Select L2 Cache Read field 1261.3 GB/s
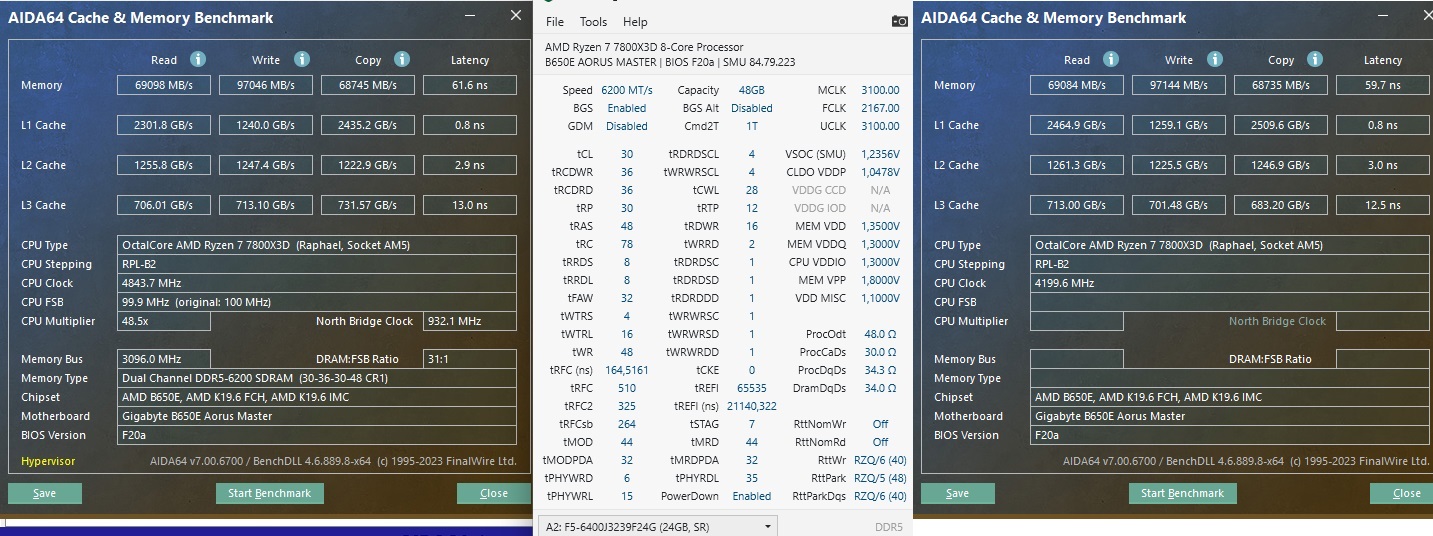 1077,165
